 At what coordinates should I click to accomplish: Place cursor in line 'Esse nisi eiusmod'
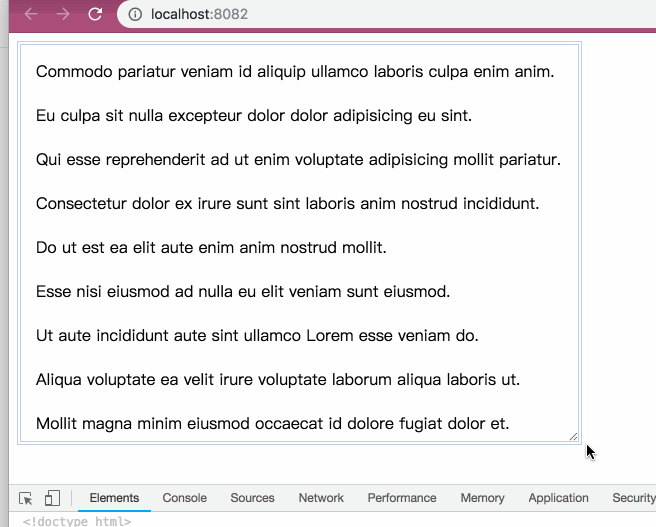tap(243, 292)
